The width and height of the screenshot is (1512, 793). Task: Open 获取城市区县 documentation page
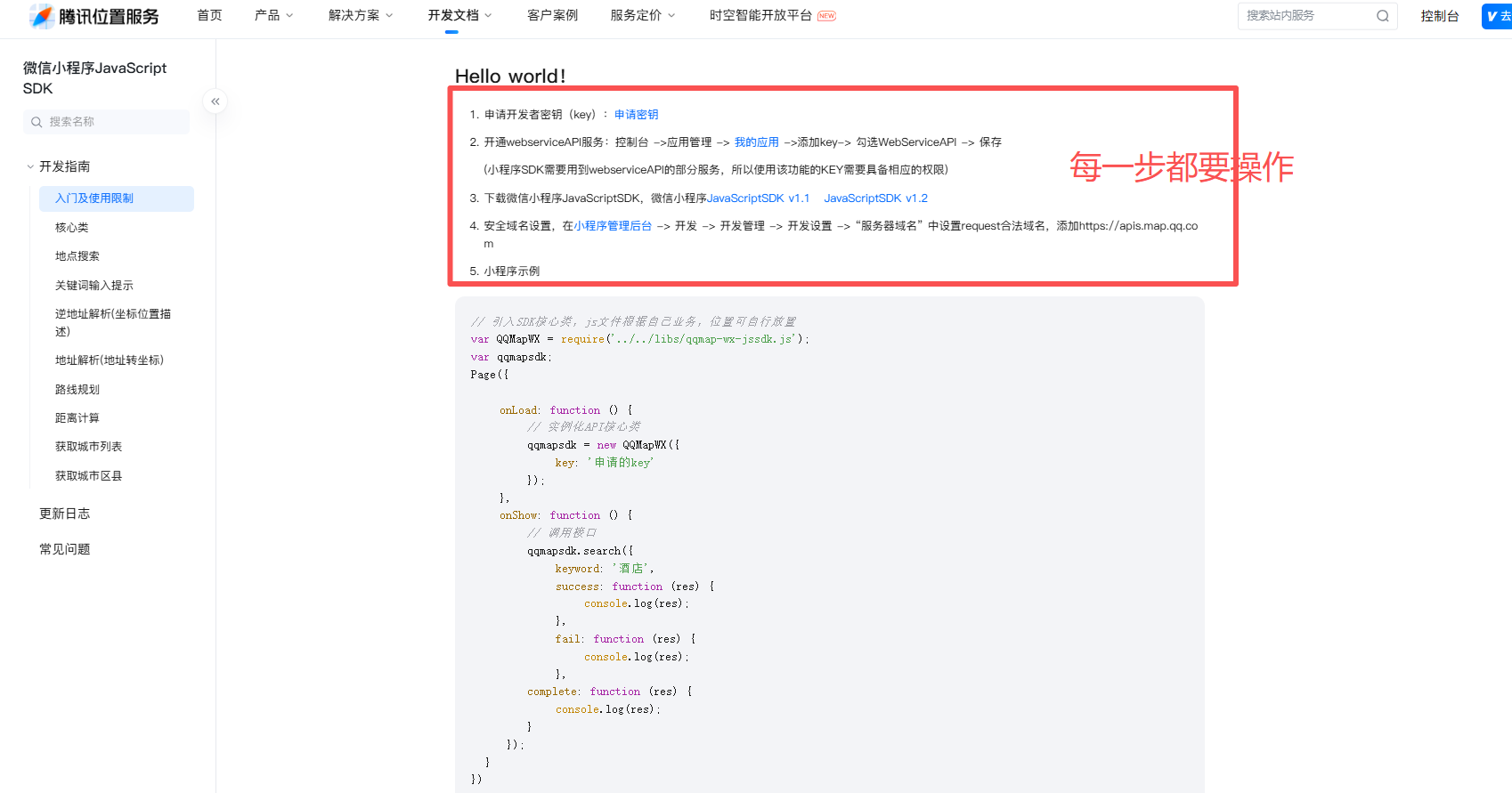click(x=88, y=476)
